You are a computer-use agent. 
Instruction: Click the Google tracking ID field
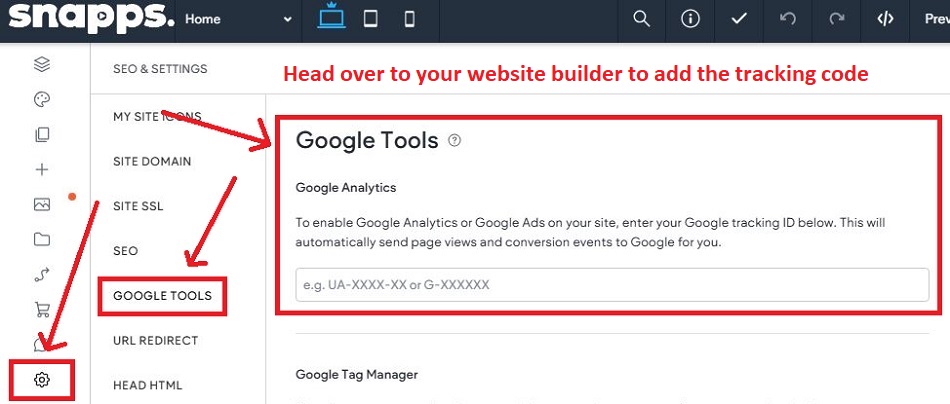point(612,285)
